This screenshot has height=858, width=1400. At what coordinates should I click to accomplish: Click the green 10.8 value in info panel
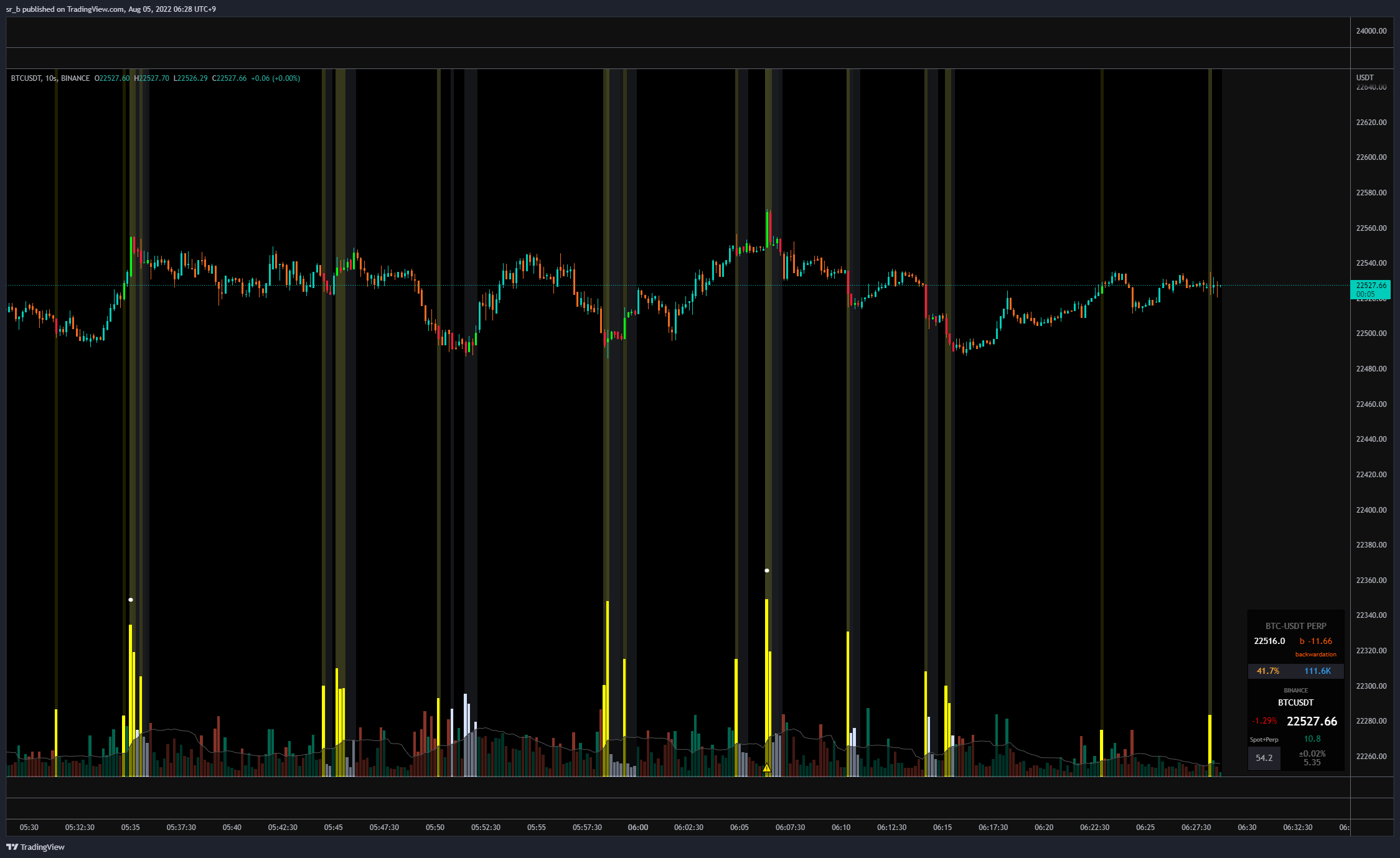pos(1312,739)
